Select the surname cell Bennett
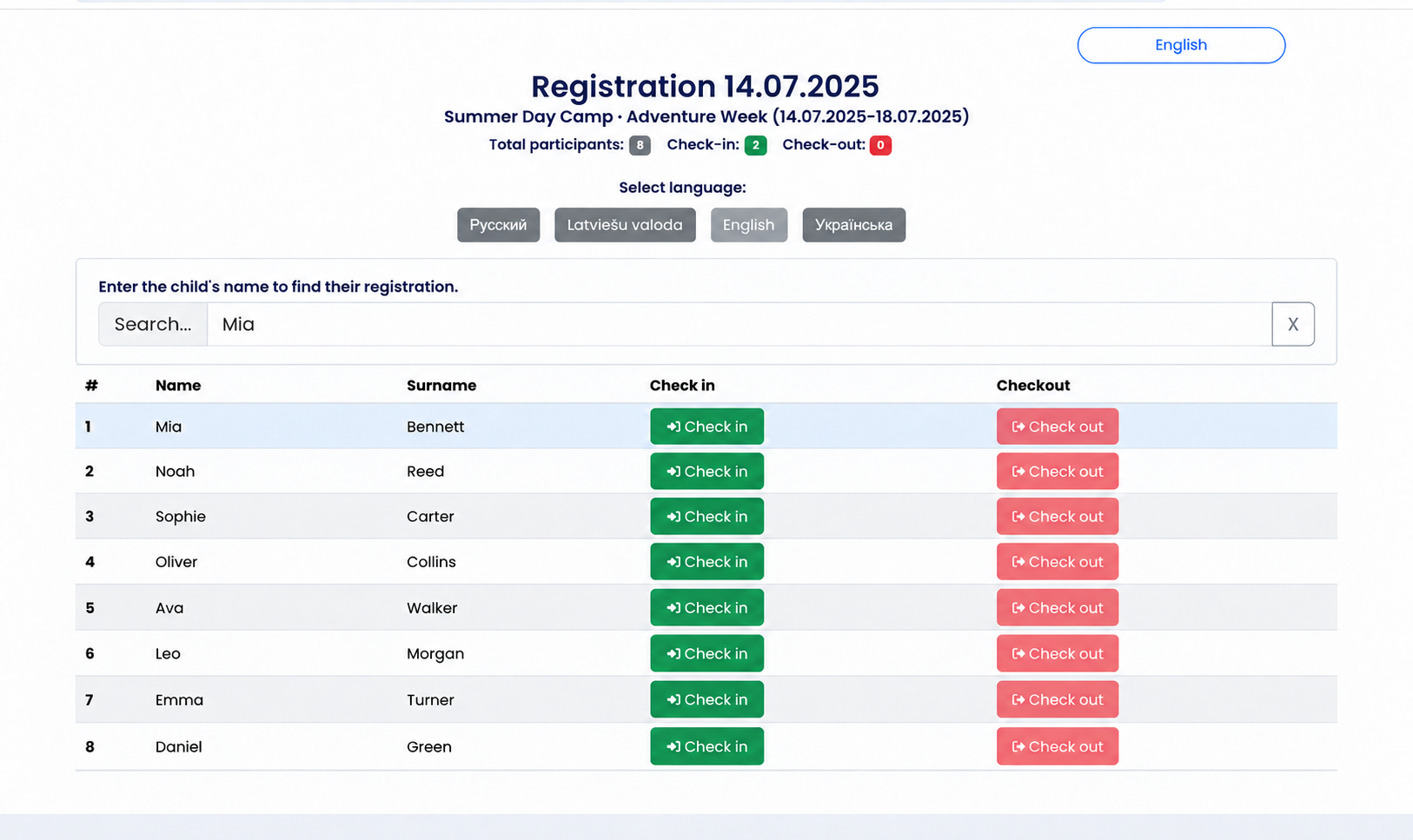 click(x=435, y=427)
